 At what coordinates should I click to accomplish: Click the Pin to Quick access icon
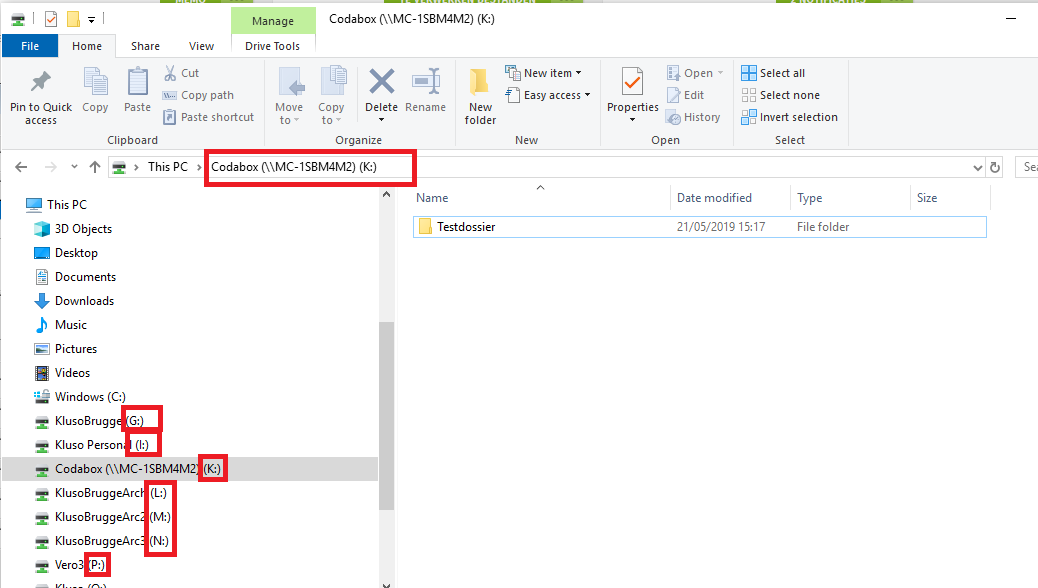coord(40,82)
